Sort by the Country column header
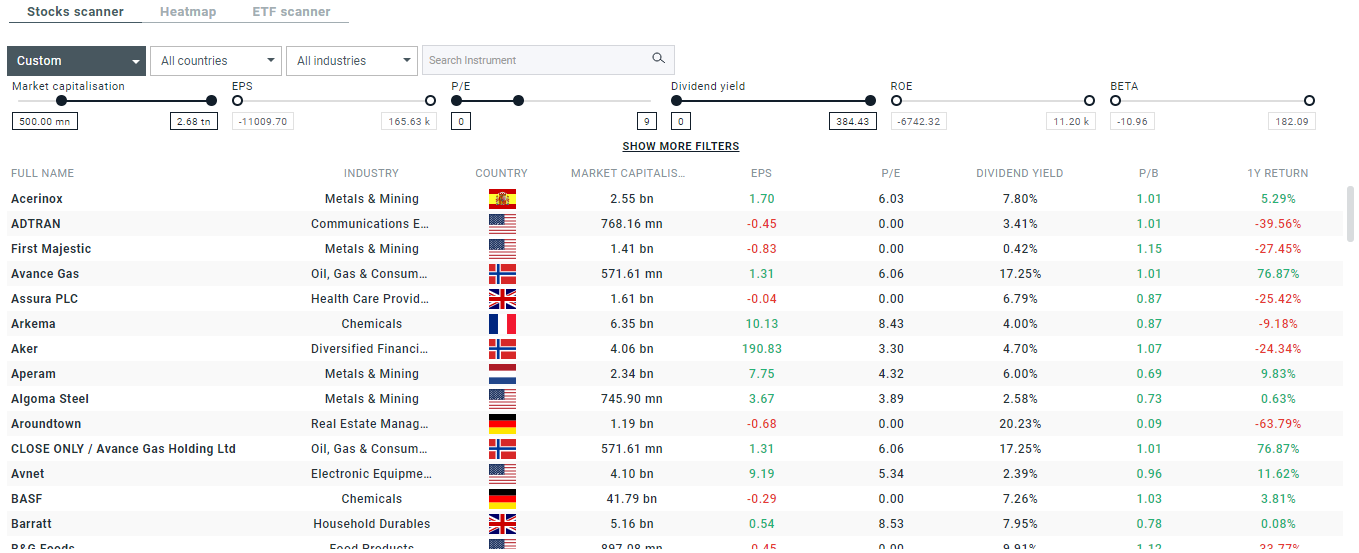 (x=501, y=174)
